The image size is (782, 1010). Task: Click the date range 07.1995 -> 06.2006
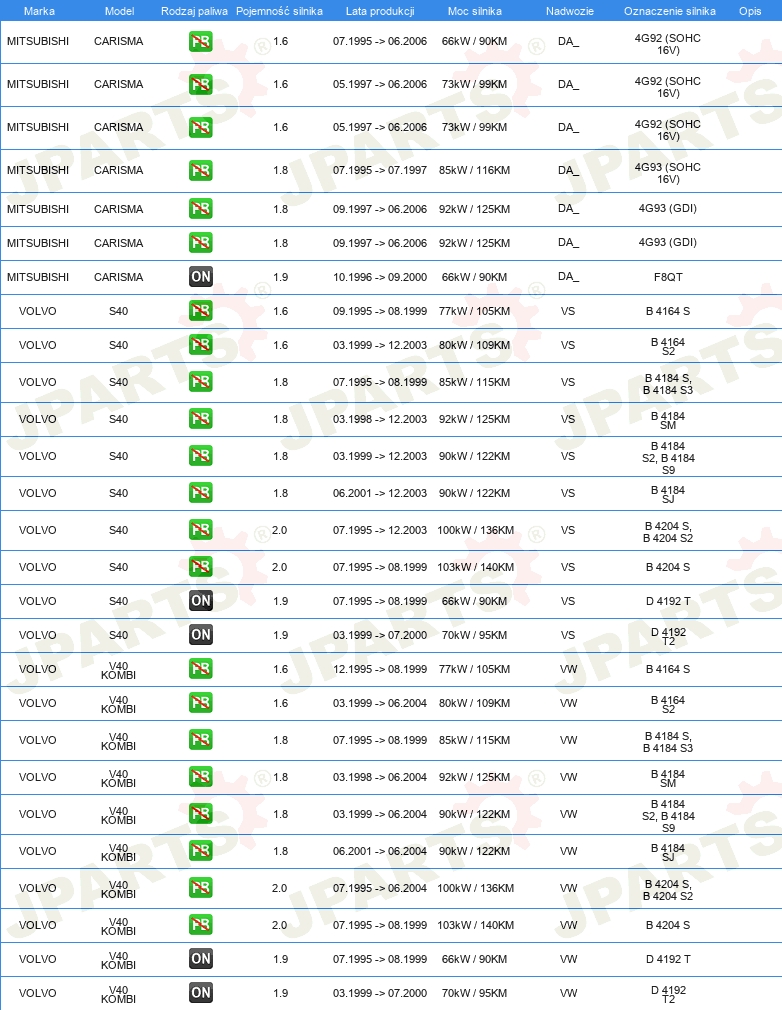click(380, 41)
